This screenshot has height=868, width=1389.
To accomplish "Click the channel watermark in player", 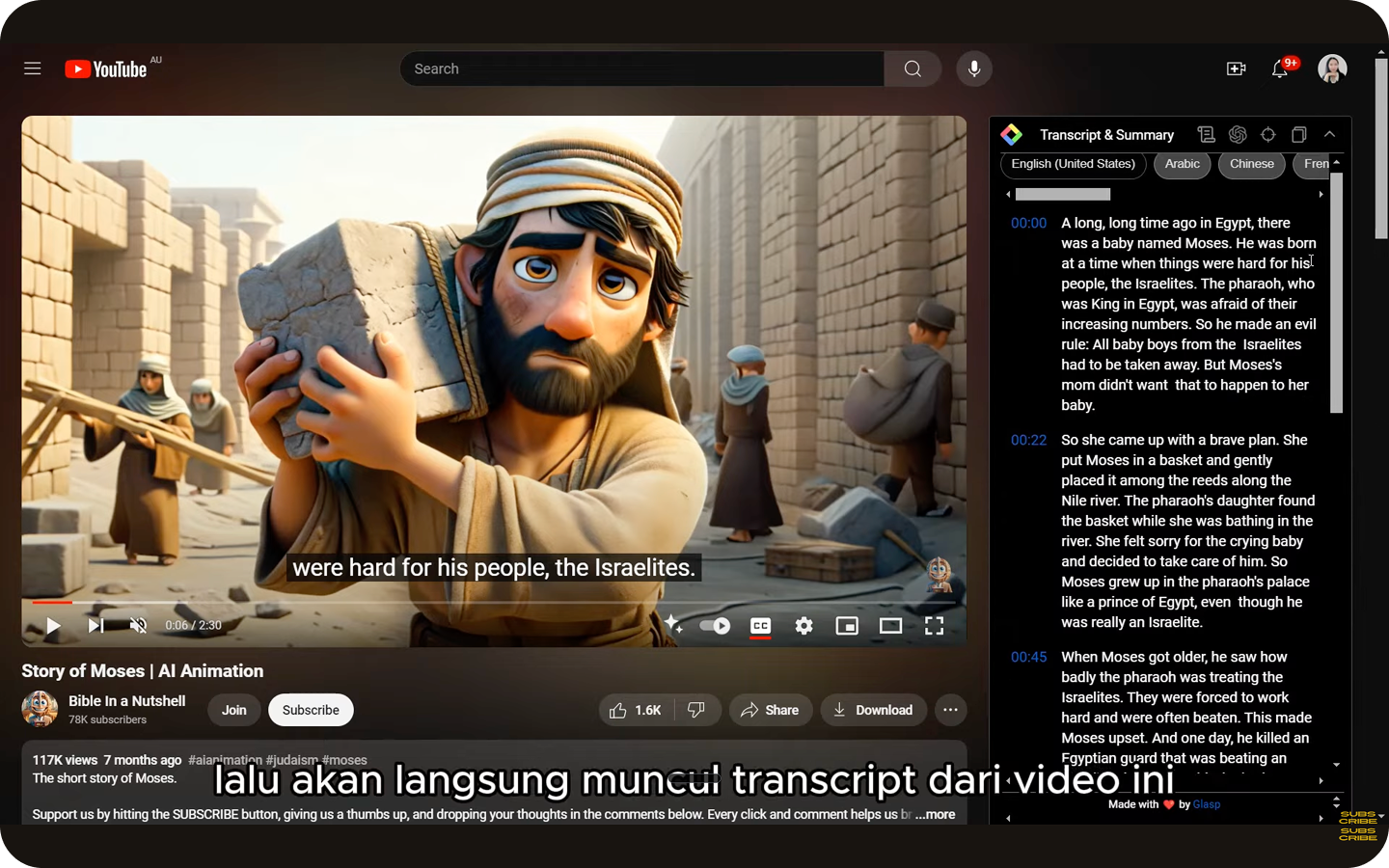I will [x=939, y=574].
